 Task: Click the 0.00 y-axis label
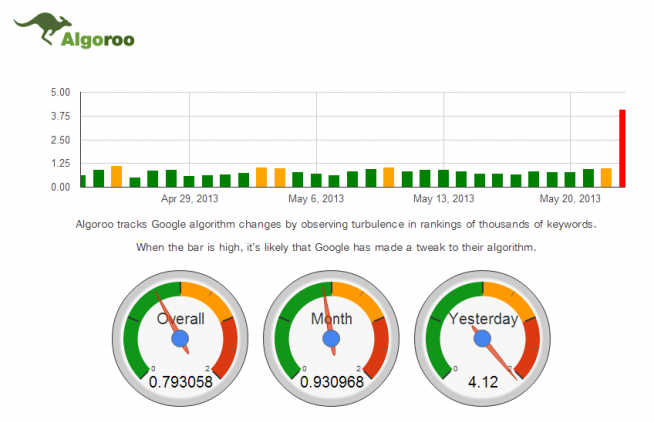60,187
